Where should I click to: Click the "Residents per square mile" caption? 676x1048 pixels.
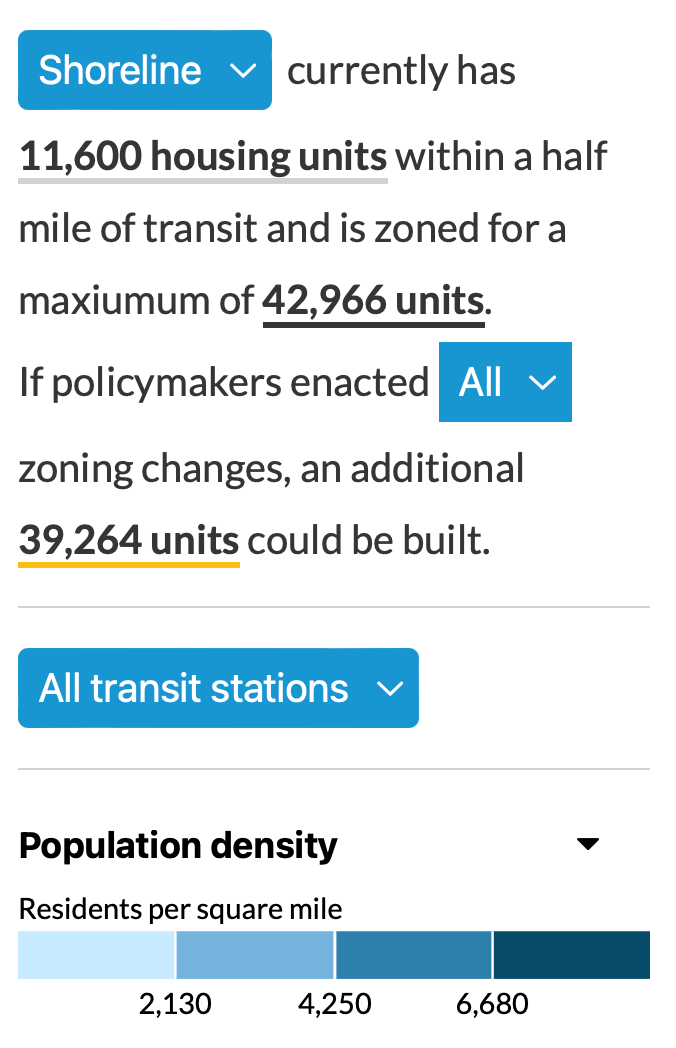tap(180, 909)
